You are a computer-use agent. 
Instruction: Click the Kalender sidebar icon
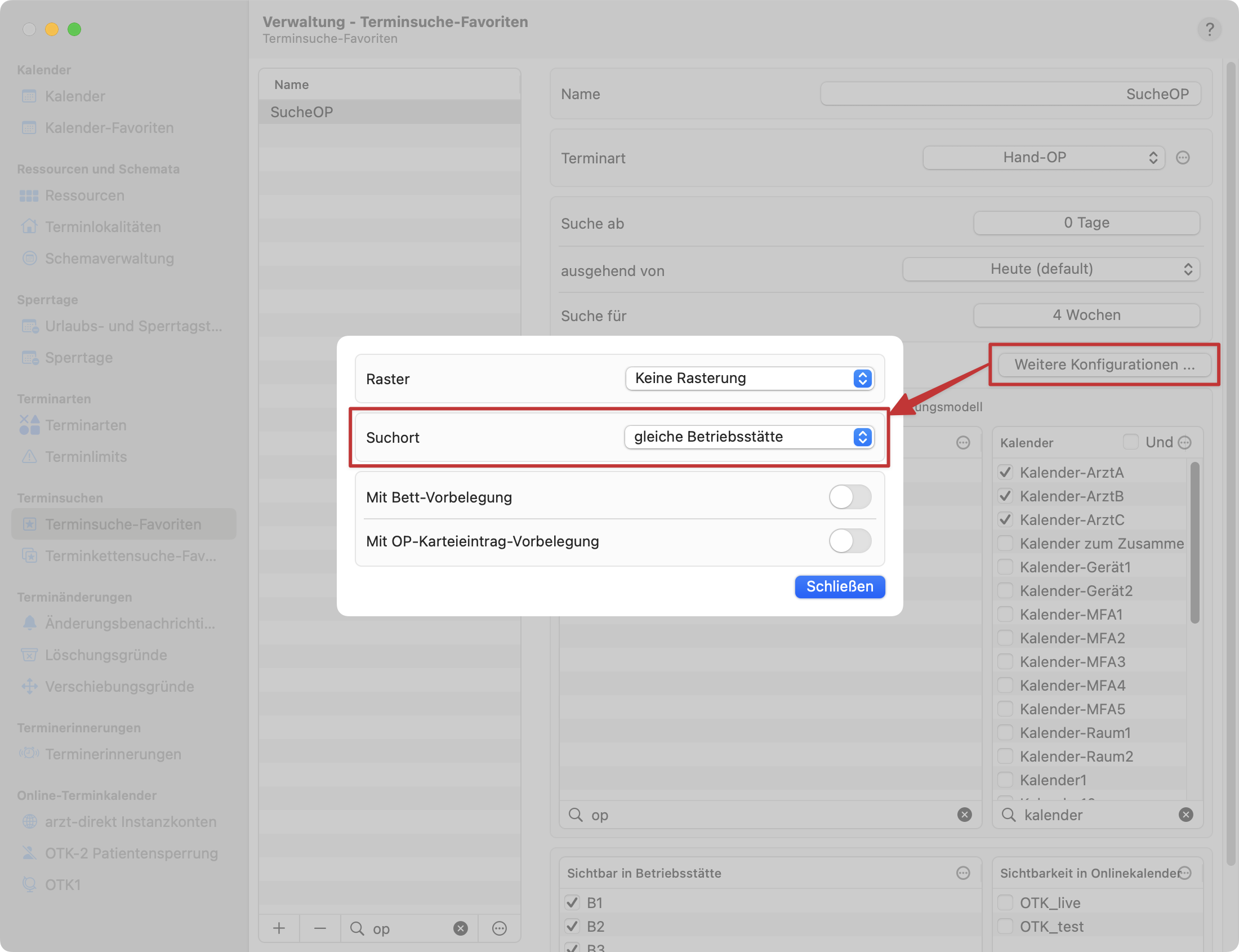pos(29,96)
